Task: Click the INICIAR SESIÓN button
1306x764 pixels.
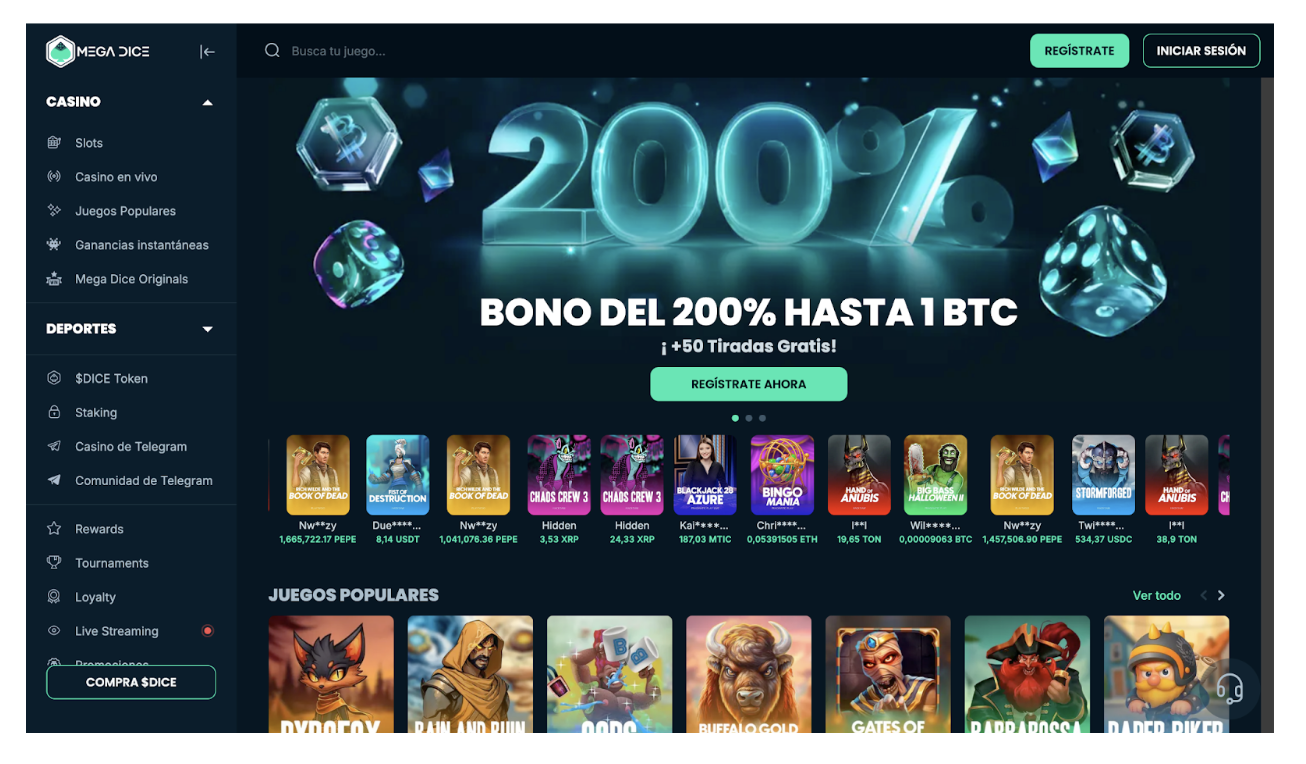Action: (x=1201, y=51)
